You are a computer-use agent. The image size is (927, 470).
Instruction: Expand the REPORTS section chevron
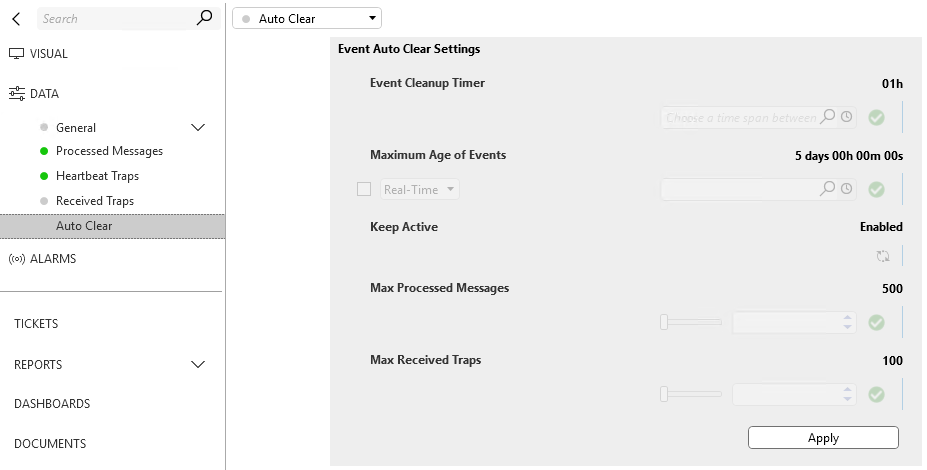pyautogui.click(x=198, y=365)
